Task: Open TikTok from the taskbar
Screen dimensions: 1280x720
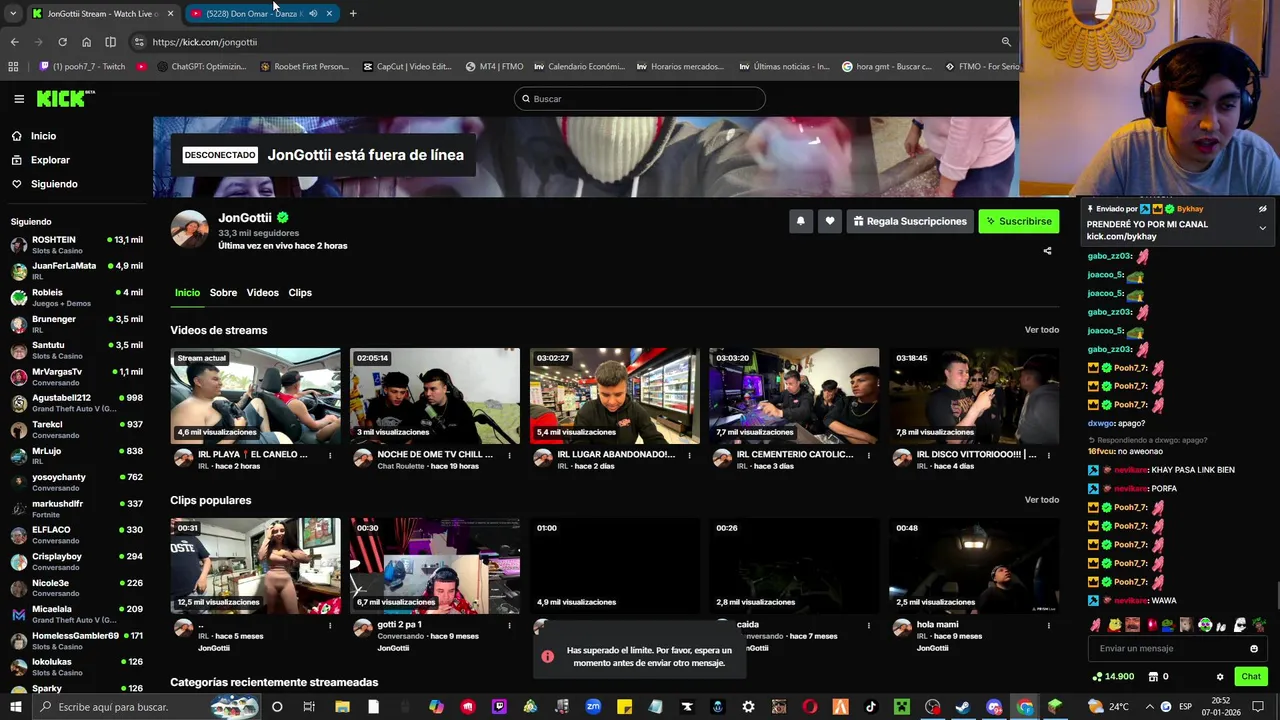Action: tap(870, 707)
